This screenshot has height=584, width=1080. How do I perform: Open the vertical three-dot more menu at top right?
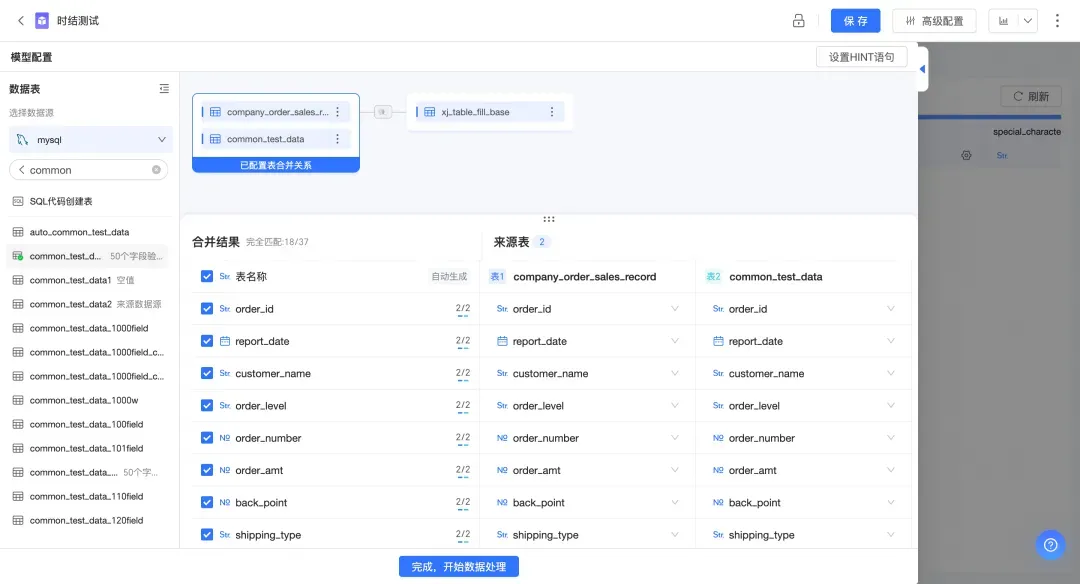click(x=1058, y=21)
